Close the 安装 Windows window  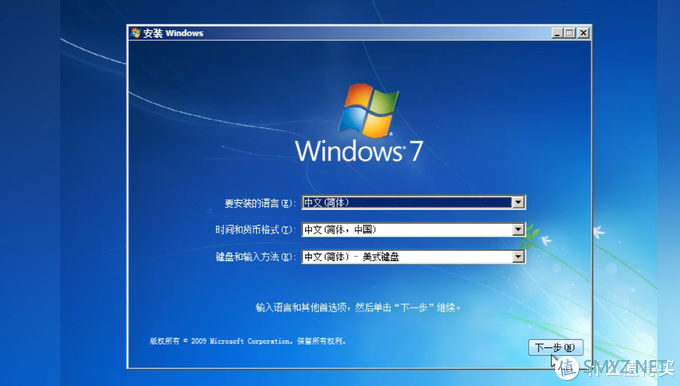pos(584,33)
